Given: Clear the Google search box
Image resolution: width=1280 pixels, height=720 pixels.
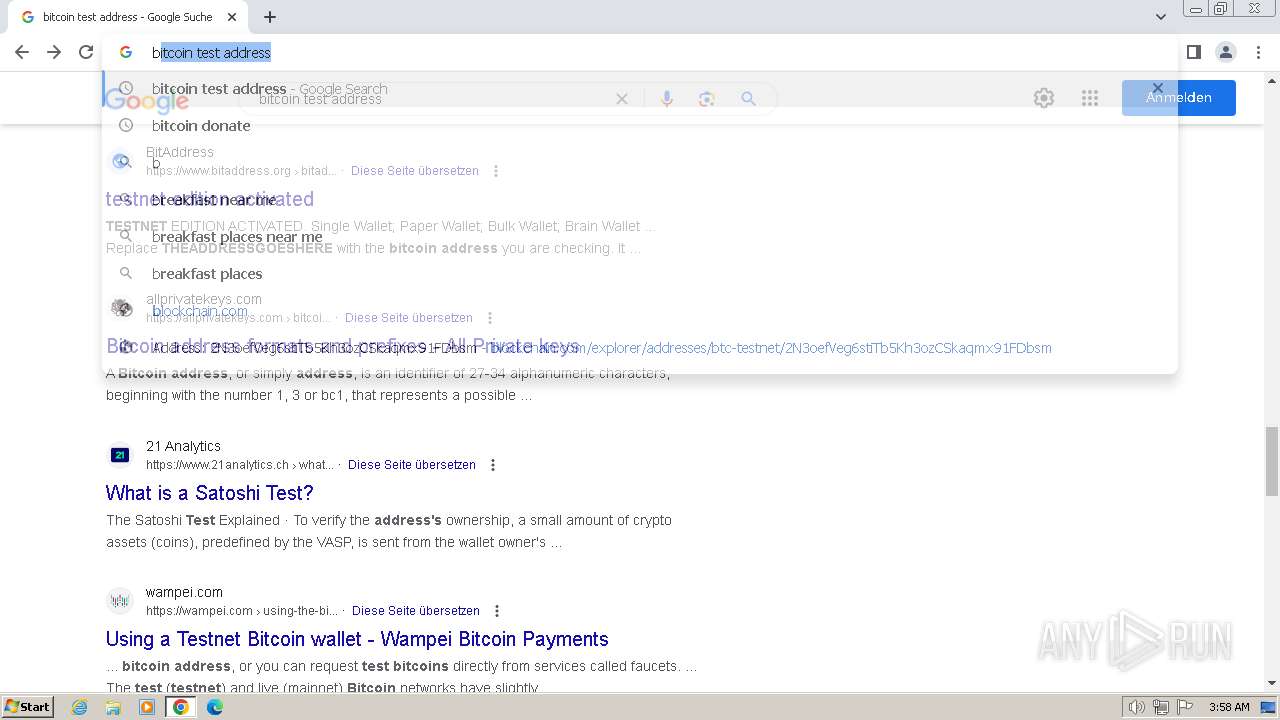Looking at the screenshot, I should coord(622,98).
